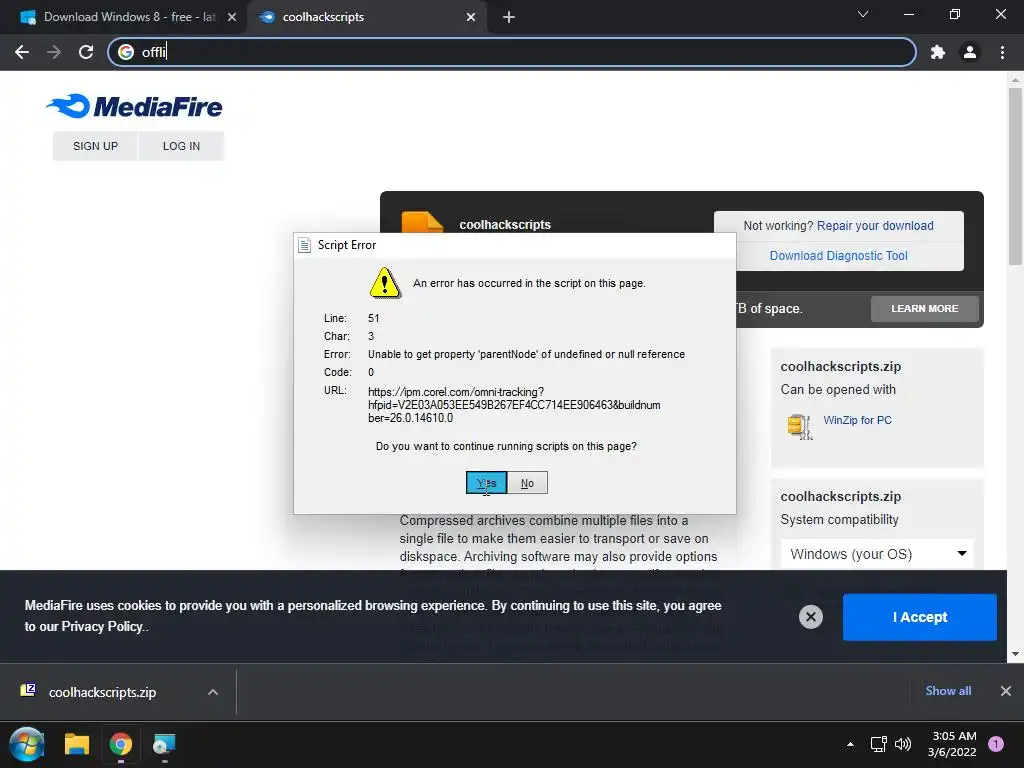The image size is (1024, 768).
Task: Expand coolhackscripts.zip download options chevron
Action: click(213, 692)
